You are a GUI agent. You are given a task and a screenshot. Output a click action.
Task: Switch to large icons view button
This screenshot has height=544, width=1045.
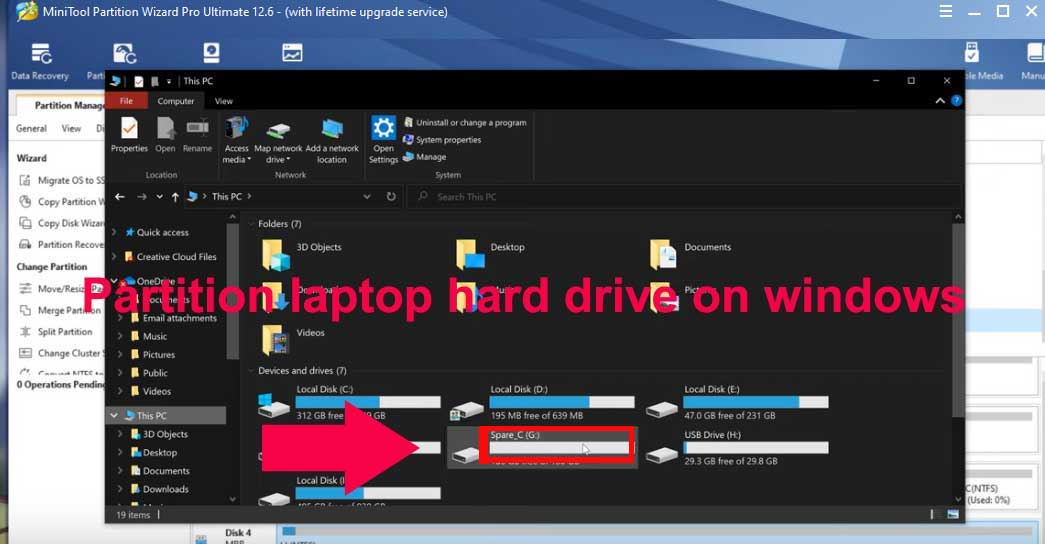pos(953,515)
